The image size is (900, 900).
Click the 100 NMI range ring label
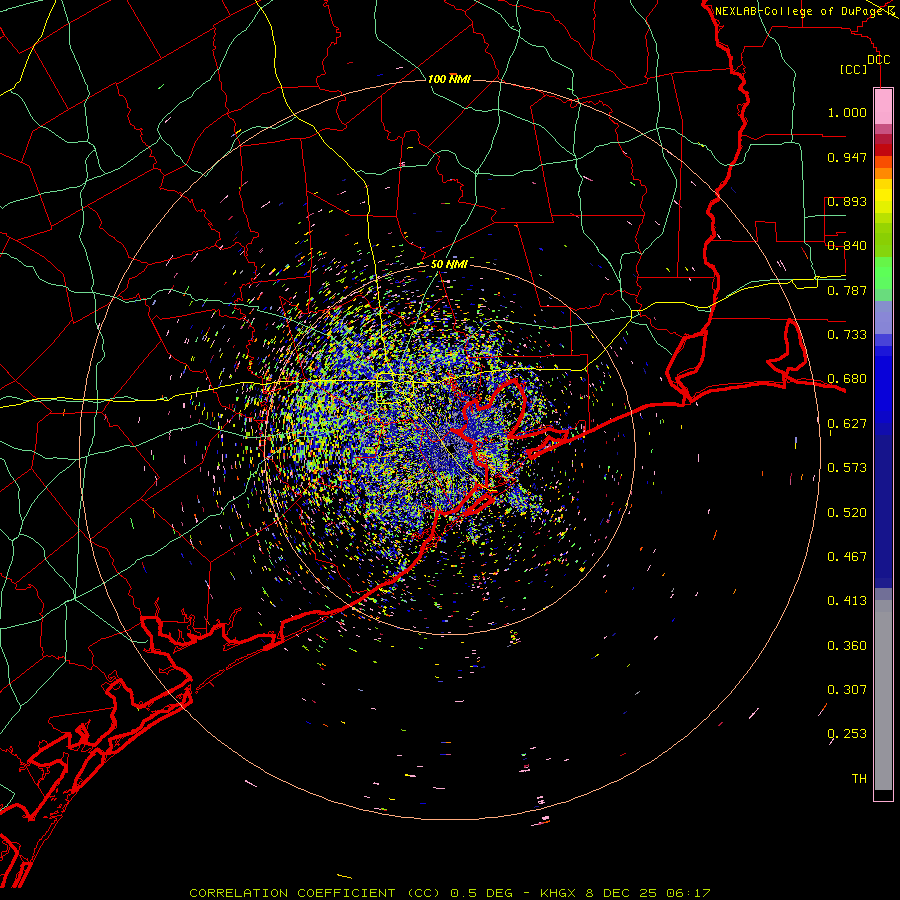(449, 79)
